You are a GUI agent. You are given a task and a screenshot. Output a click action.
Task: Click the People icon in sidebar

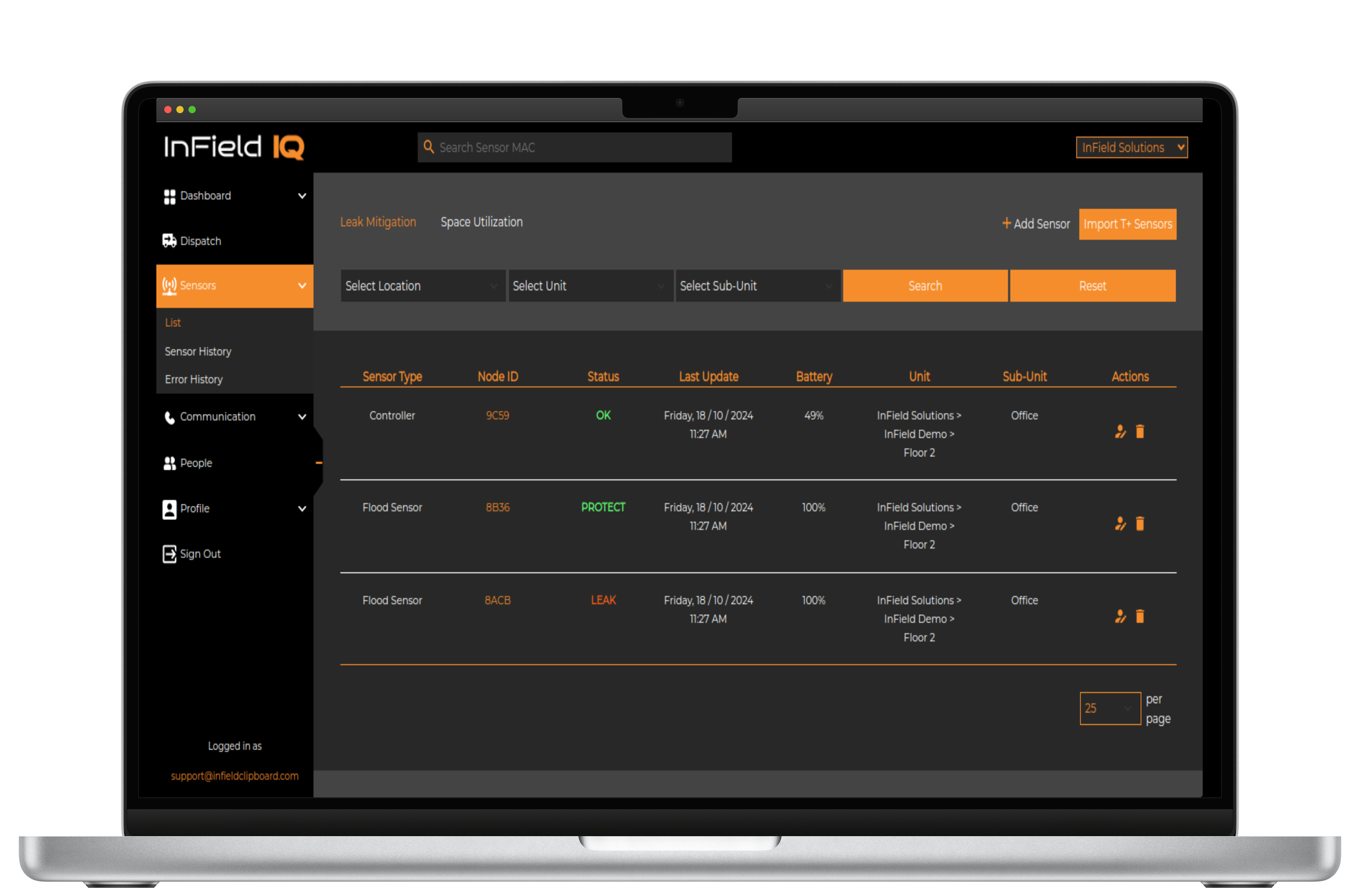169,463
